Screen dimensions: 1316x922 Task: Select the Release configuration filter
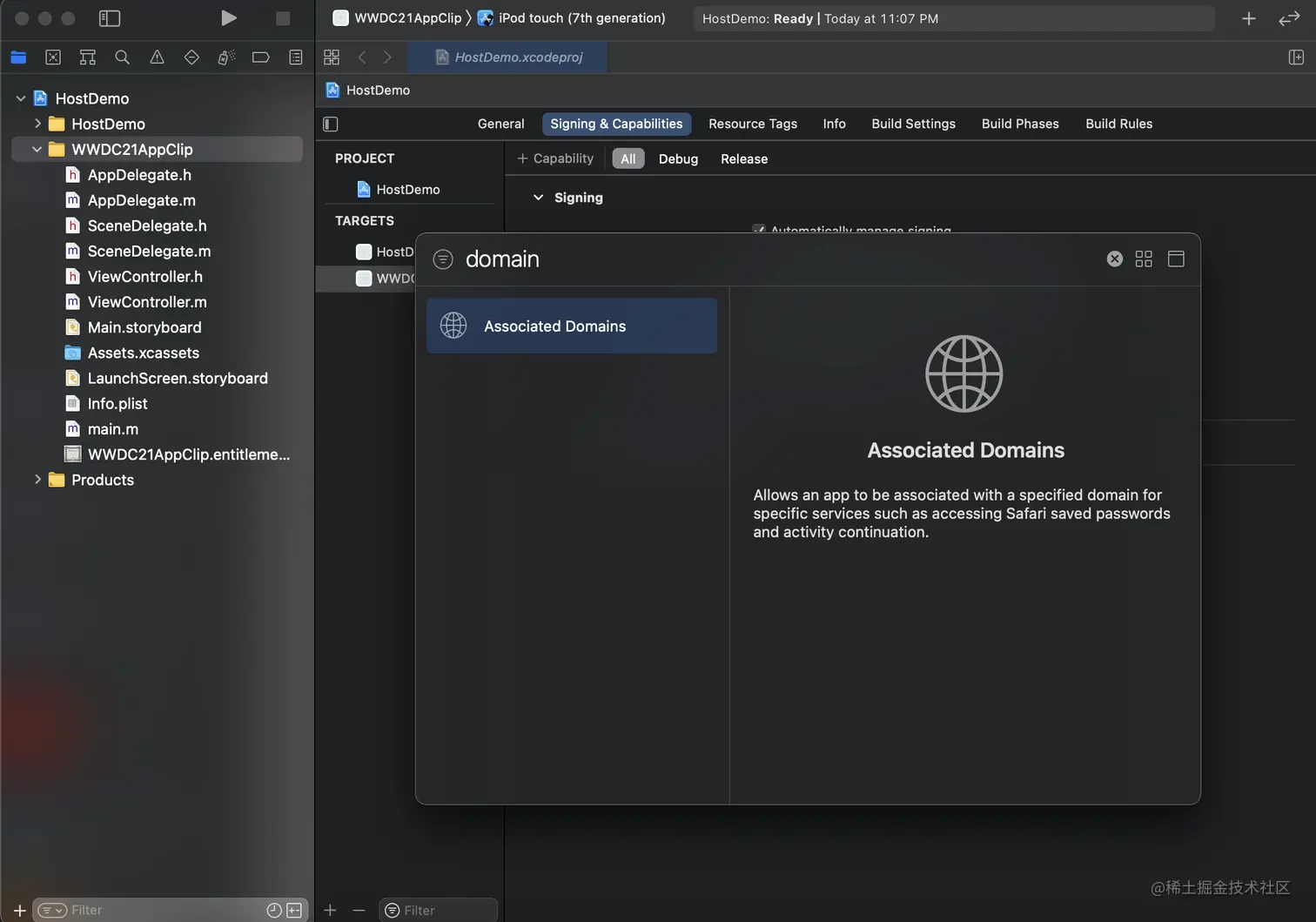(x=744, y=158)
